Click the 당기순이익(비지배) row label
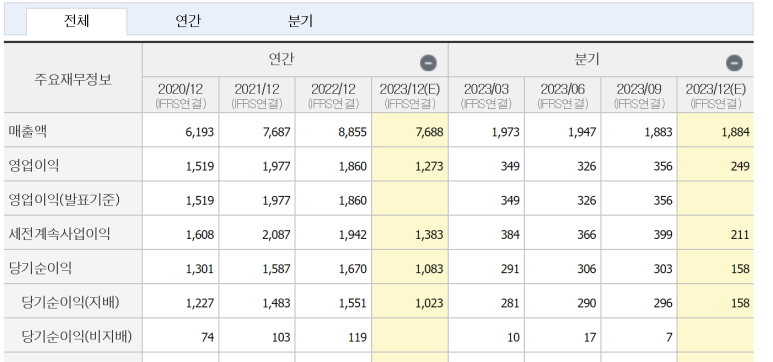The width and height of the screenshot is (773, 362). coord(77,337)
